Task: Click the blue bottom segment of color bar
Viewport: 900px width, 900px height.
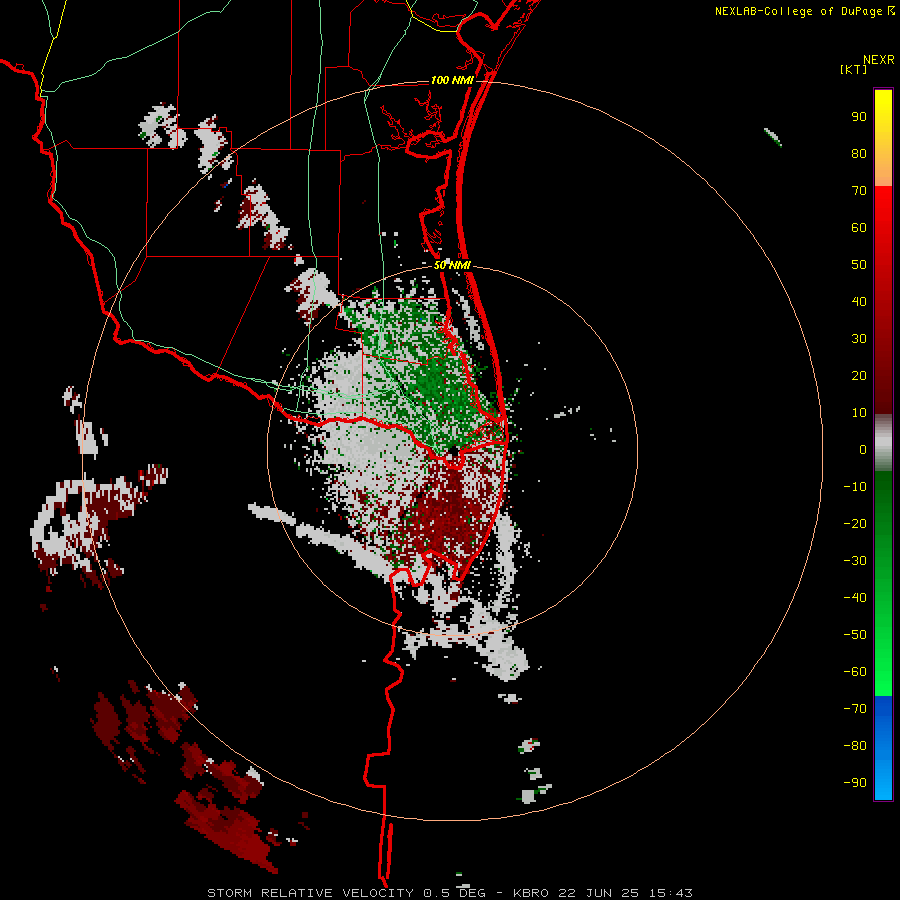Action: point(883,748)
